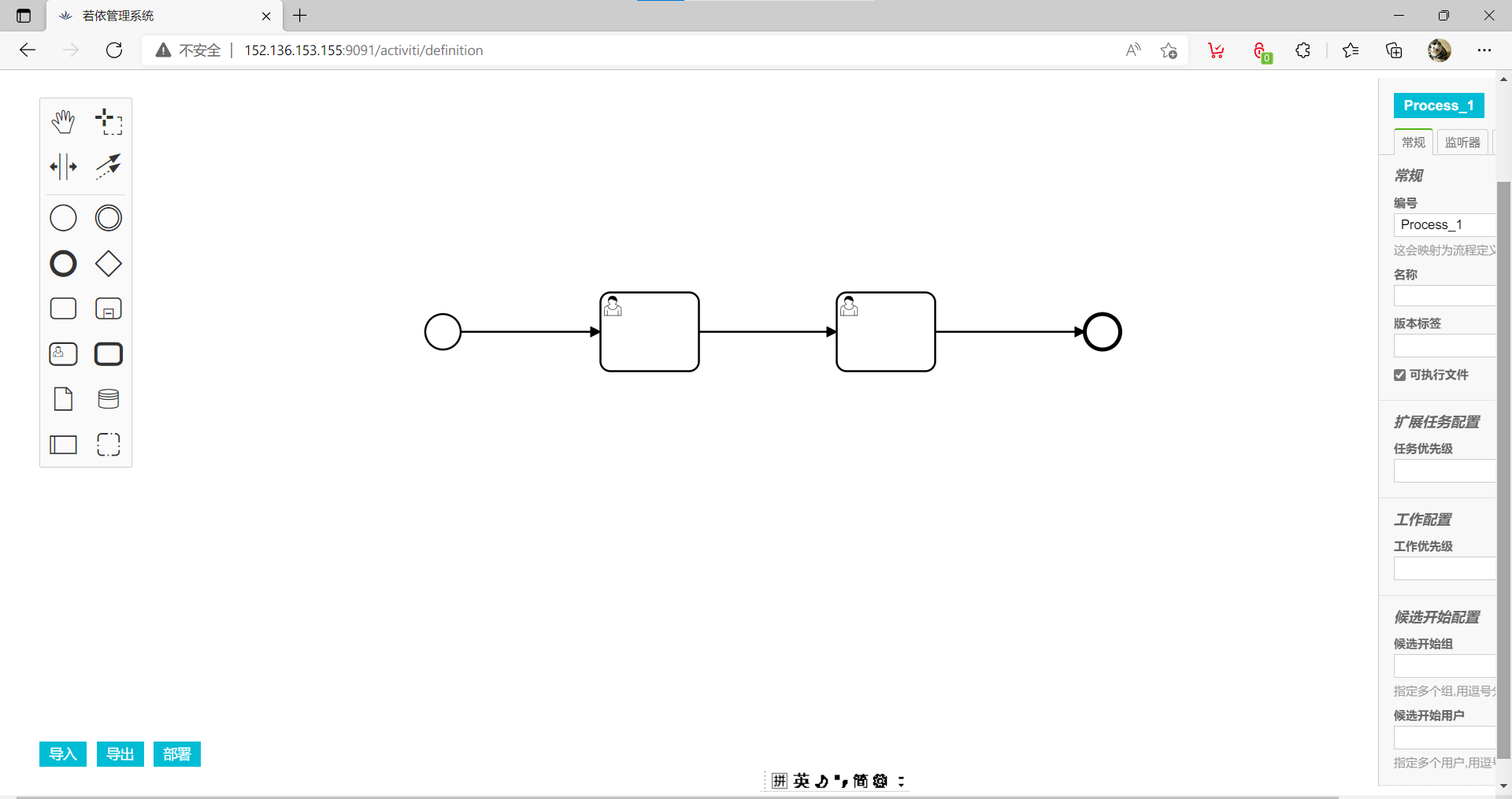This screenshot has height=799, width=1512.
Task: Select the intermediate event double-circle icon
Action: [x=109, y=218]
